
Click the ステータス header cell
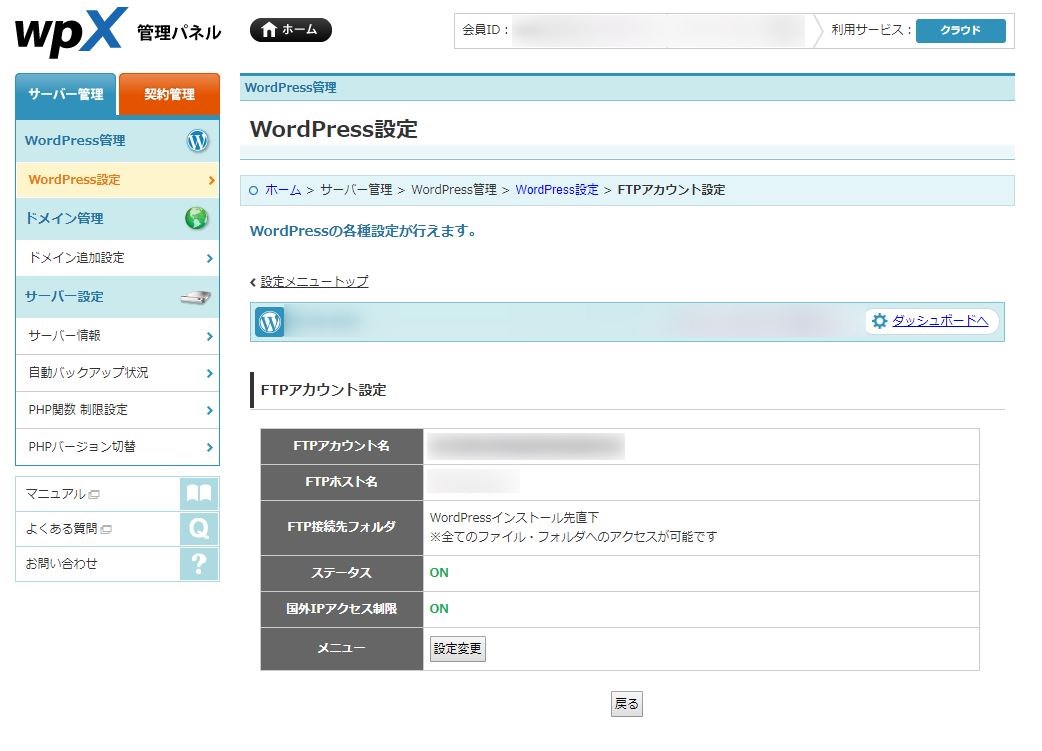(x=342, y=574)
